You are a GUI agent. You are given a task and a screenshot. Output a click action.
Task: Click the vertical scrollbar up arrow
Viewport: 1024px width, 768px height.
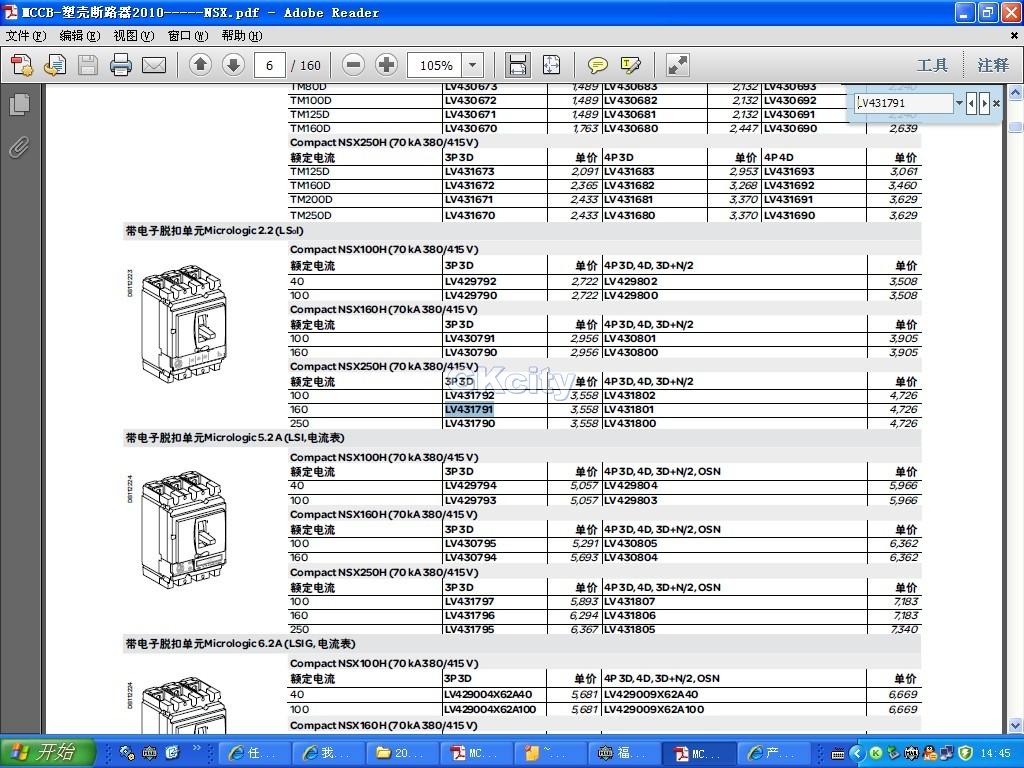1016,93
